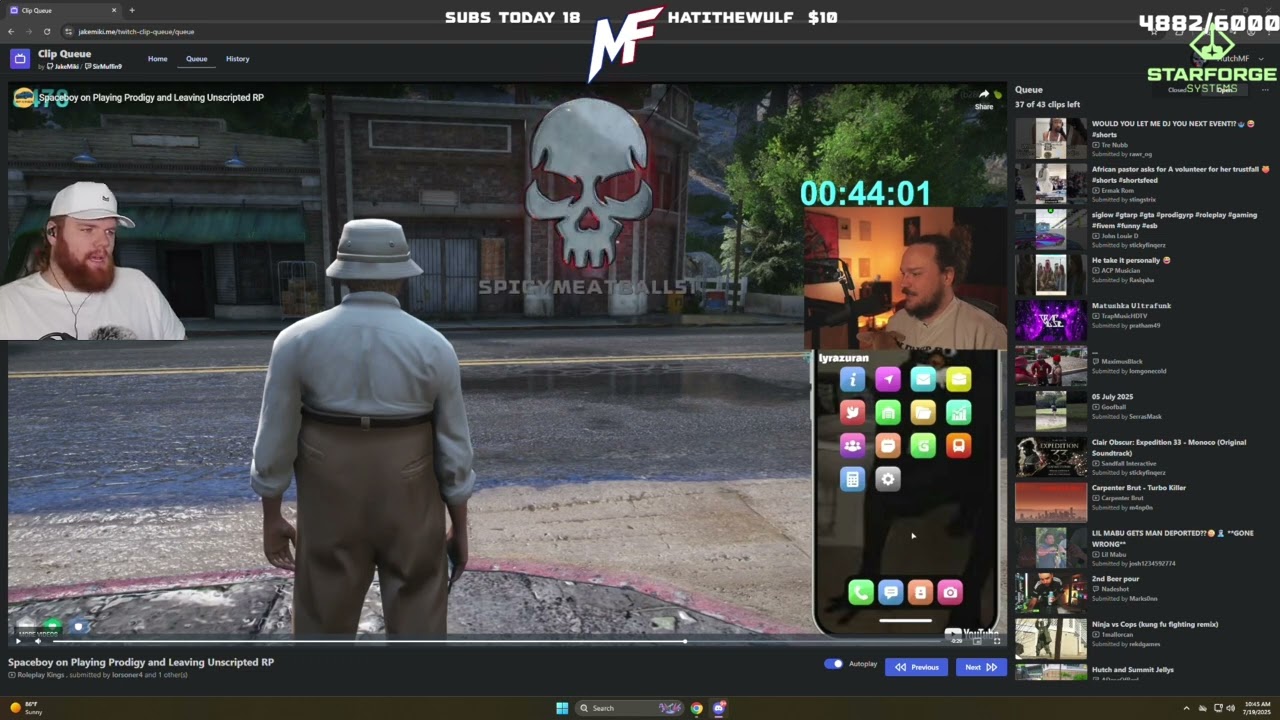Image resolution: width=1280 pixels, height=720 pixels.
Task: Open Calculator app on in-game phone
Action: click(852, 479)
